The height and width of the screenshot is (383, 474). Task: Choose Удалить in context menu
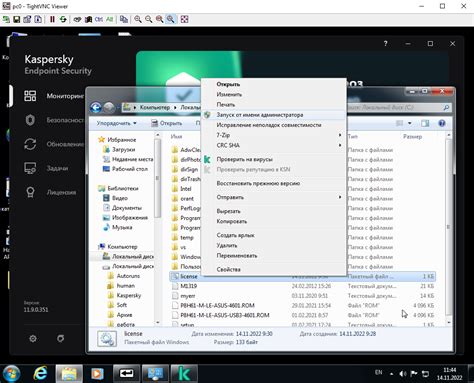coord(273,245)
